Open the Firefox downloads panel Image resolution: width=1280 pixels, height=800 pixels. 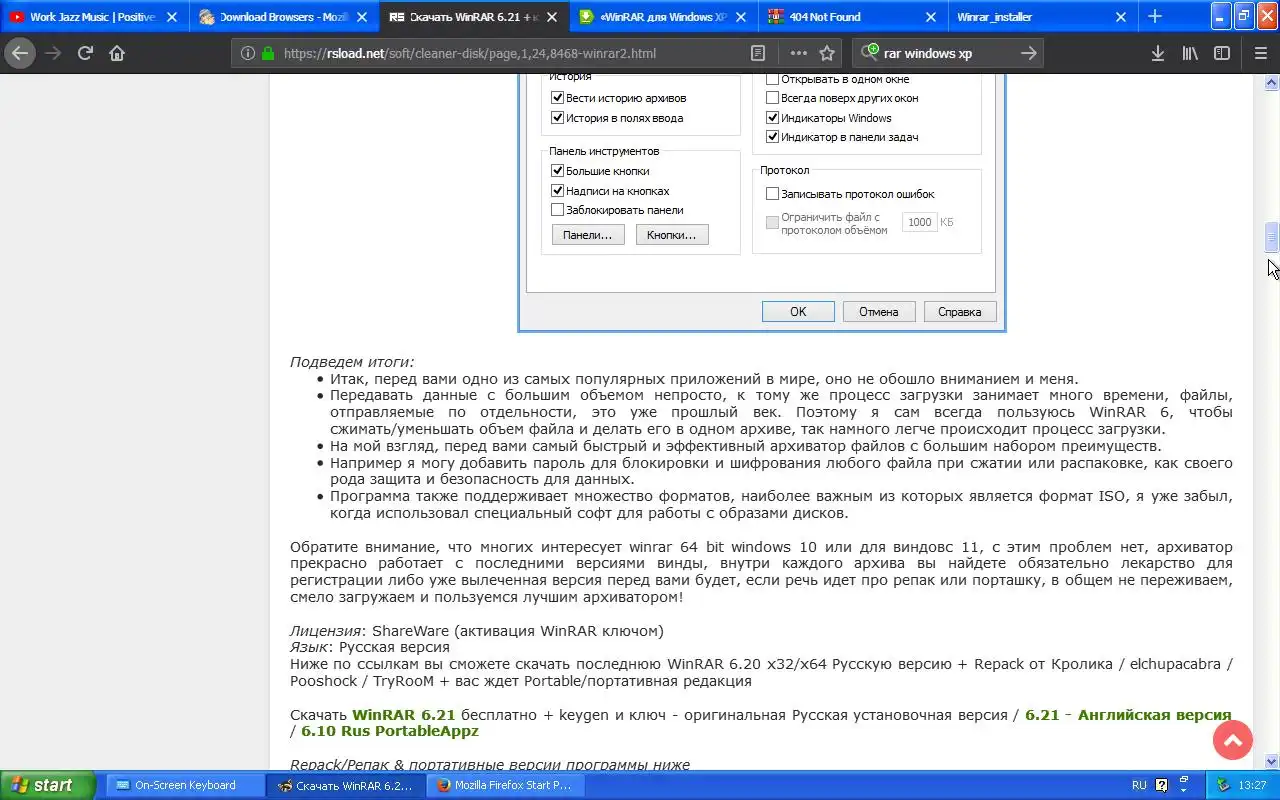[1157, 53]
